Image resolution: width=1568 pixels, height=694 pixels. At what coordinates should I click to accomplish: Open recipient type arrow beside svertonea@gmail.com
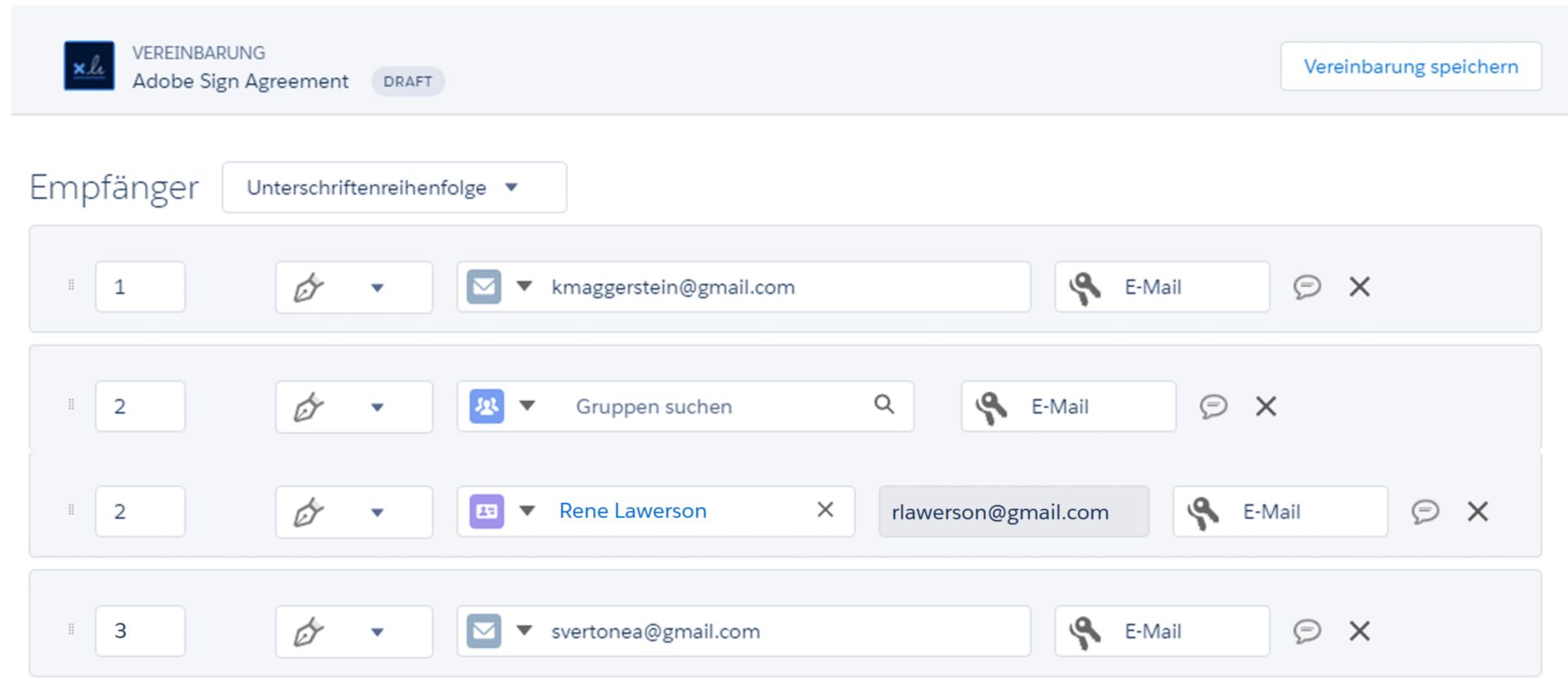coord(524,630)
